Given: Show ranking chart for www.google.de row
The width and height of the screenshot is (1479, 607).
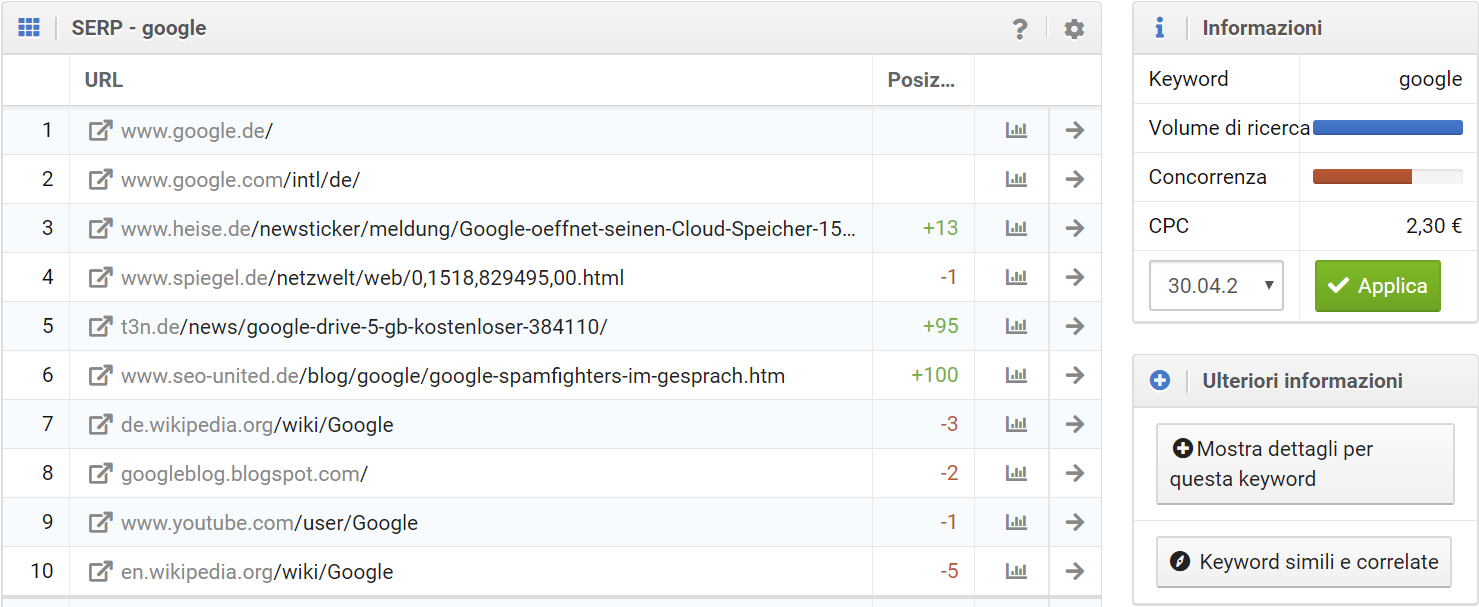Looking at the screenshot, I should [1016, 130].
